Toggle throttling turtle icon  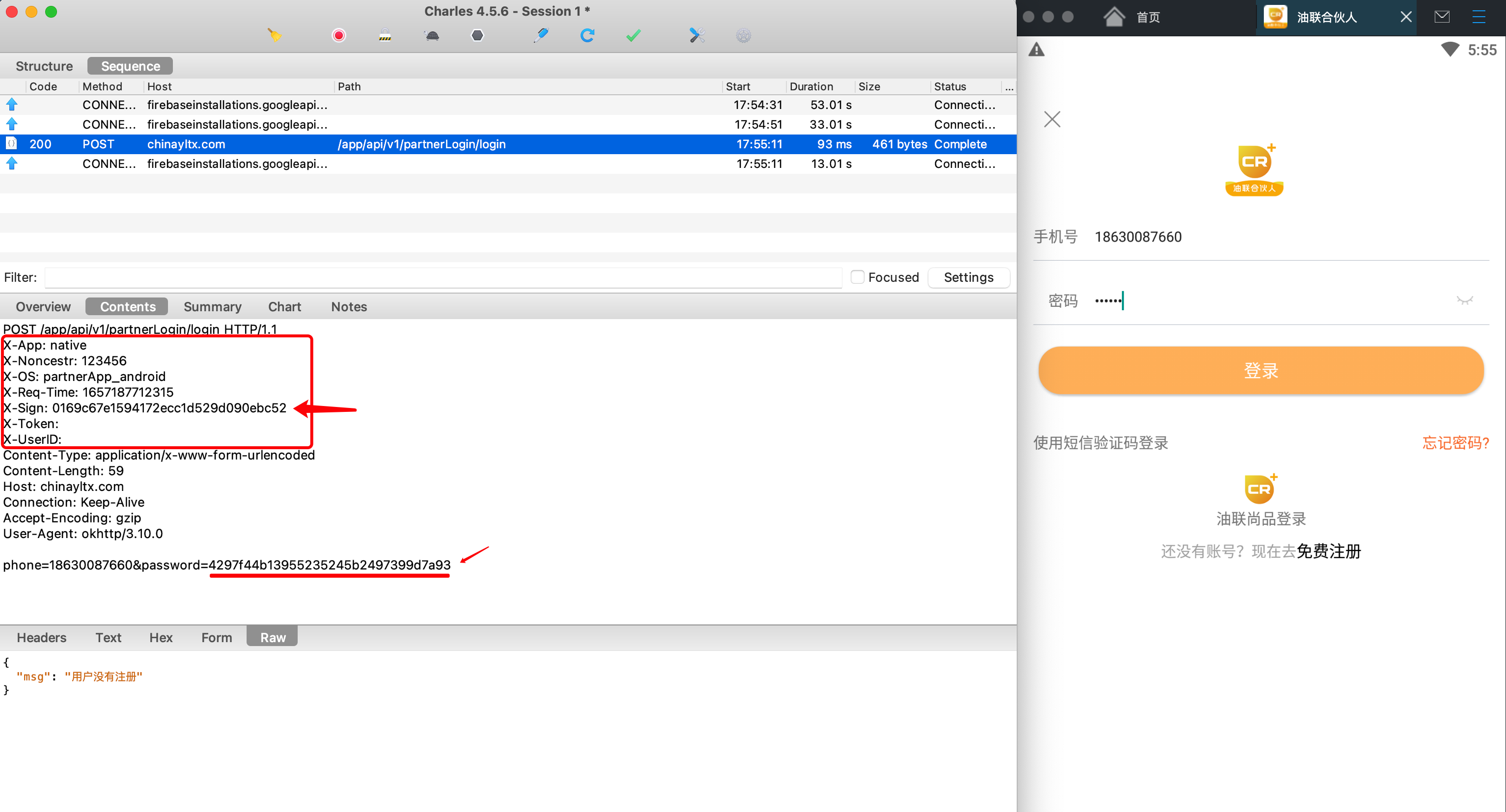(x=432, y=36)
